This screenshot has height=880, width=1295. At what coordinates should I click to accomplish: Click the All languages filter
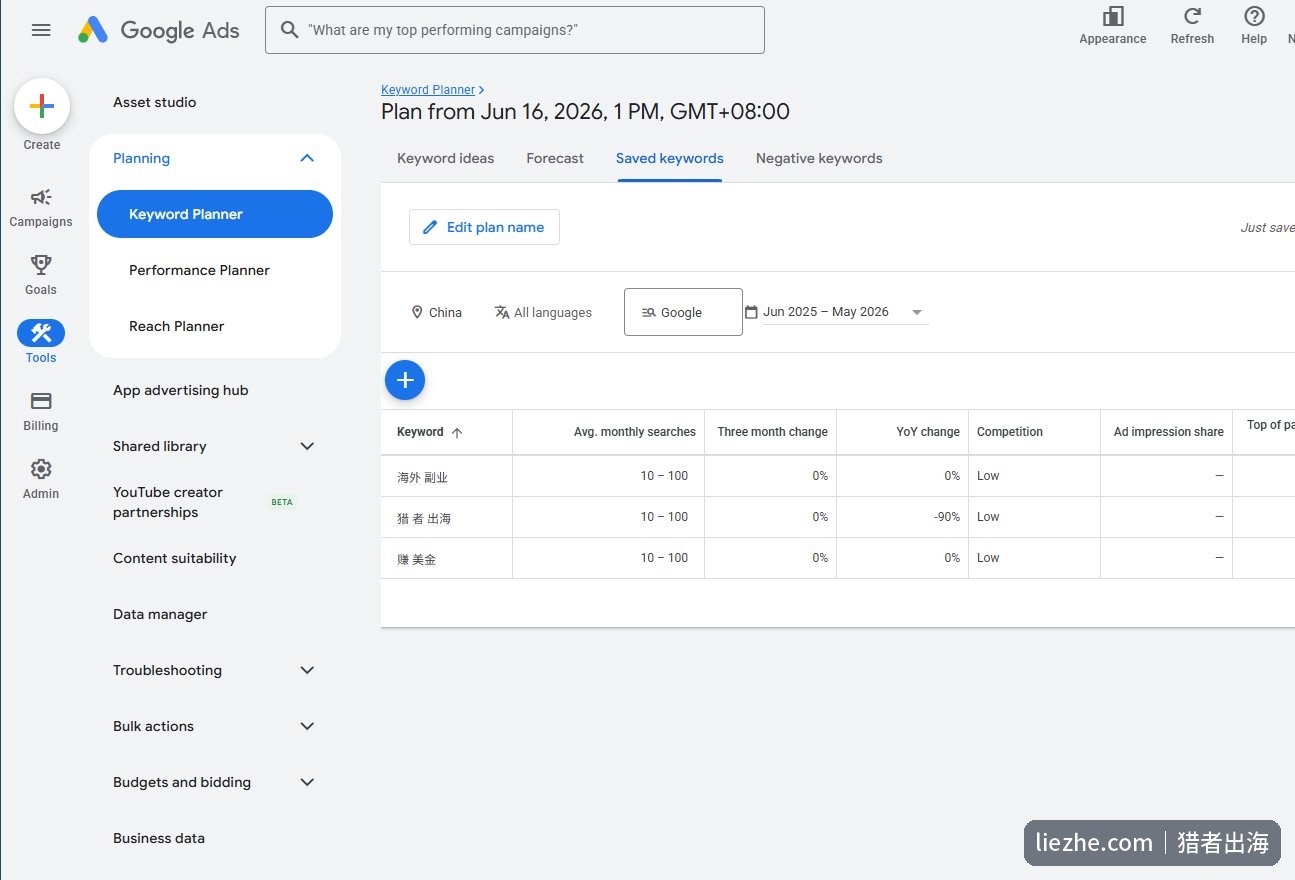coord(543,312)
